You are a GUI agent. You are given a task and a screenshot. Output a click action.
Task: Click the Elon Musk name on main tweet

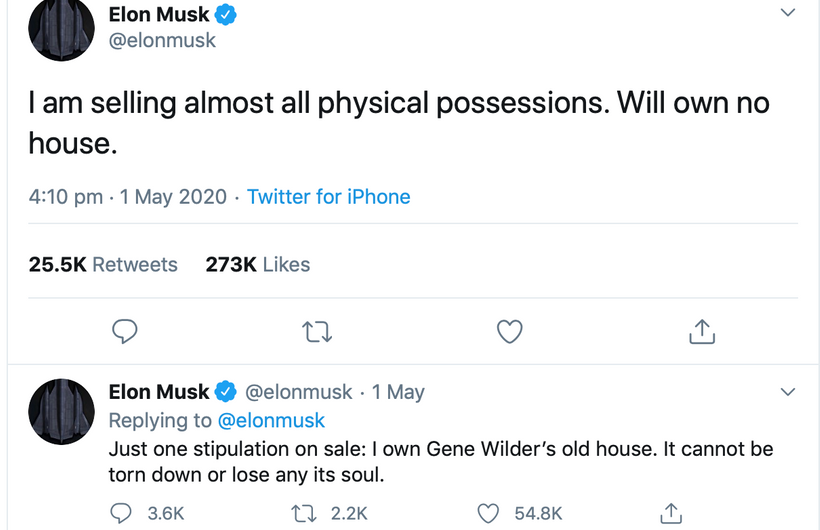tap(160, 15)
